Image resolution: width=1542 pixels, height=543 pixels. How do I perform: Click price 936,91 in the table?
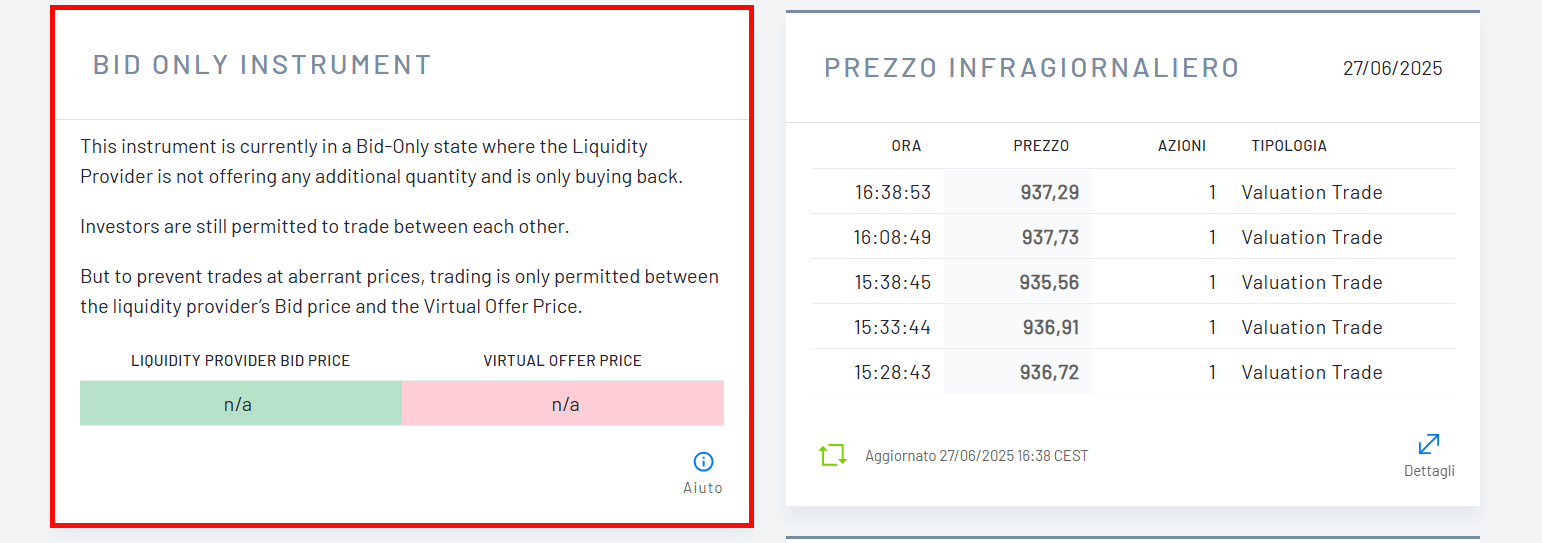[x=1051, y=327]
